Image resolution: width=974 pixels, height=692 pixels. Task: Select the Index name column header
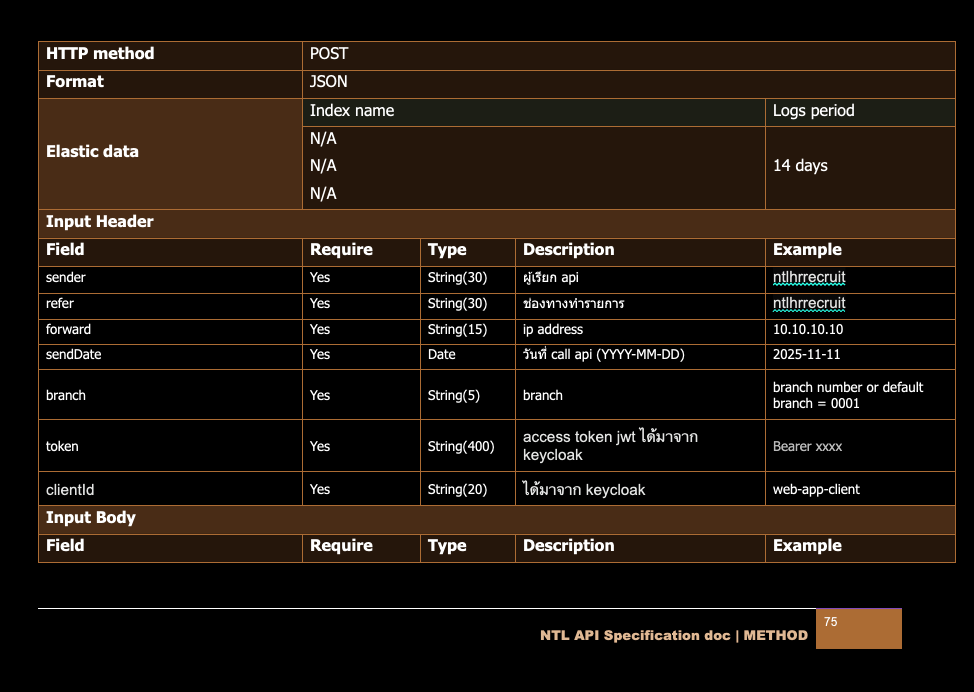352,111
